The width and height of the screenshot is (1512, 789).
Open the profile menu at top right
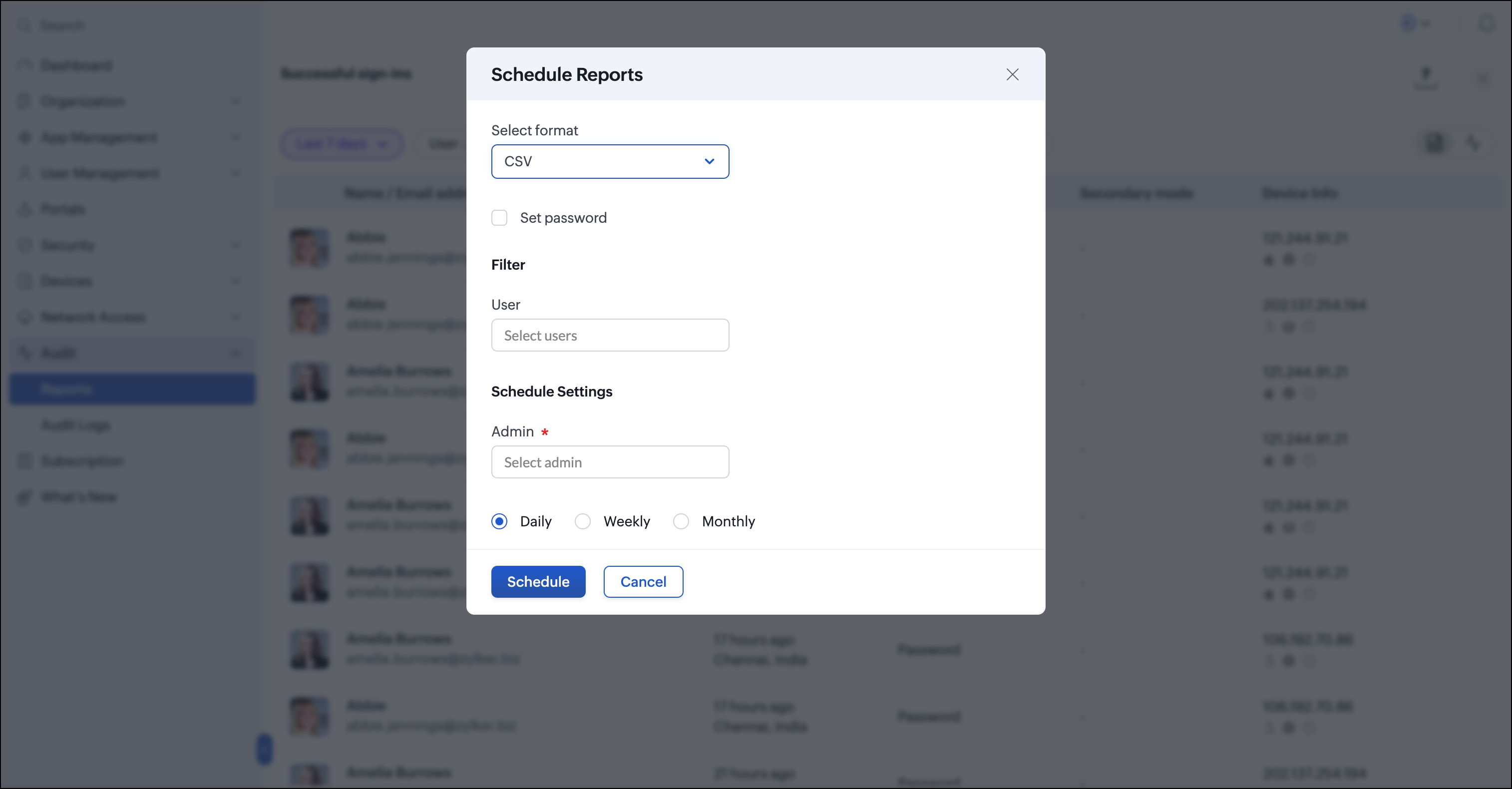coord(1415,24)
